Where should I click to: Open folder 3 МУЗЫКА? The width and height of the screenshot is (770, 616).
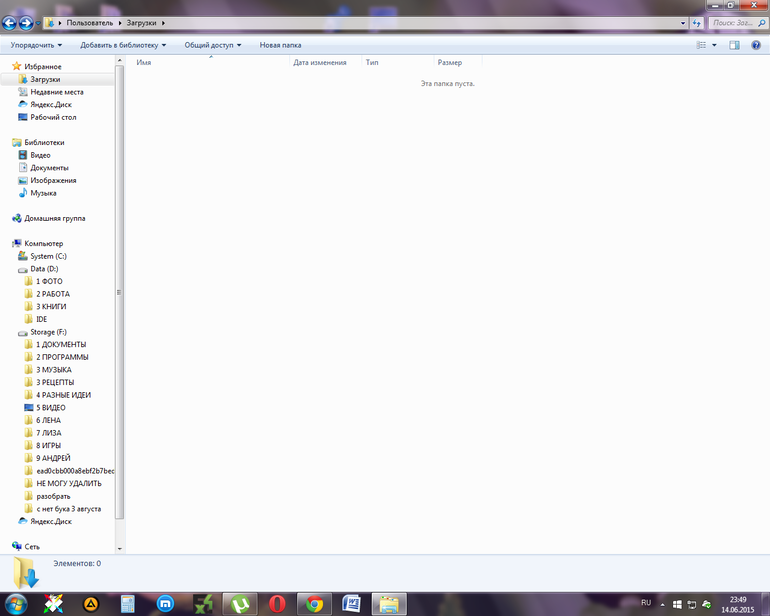click(54, 370)
